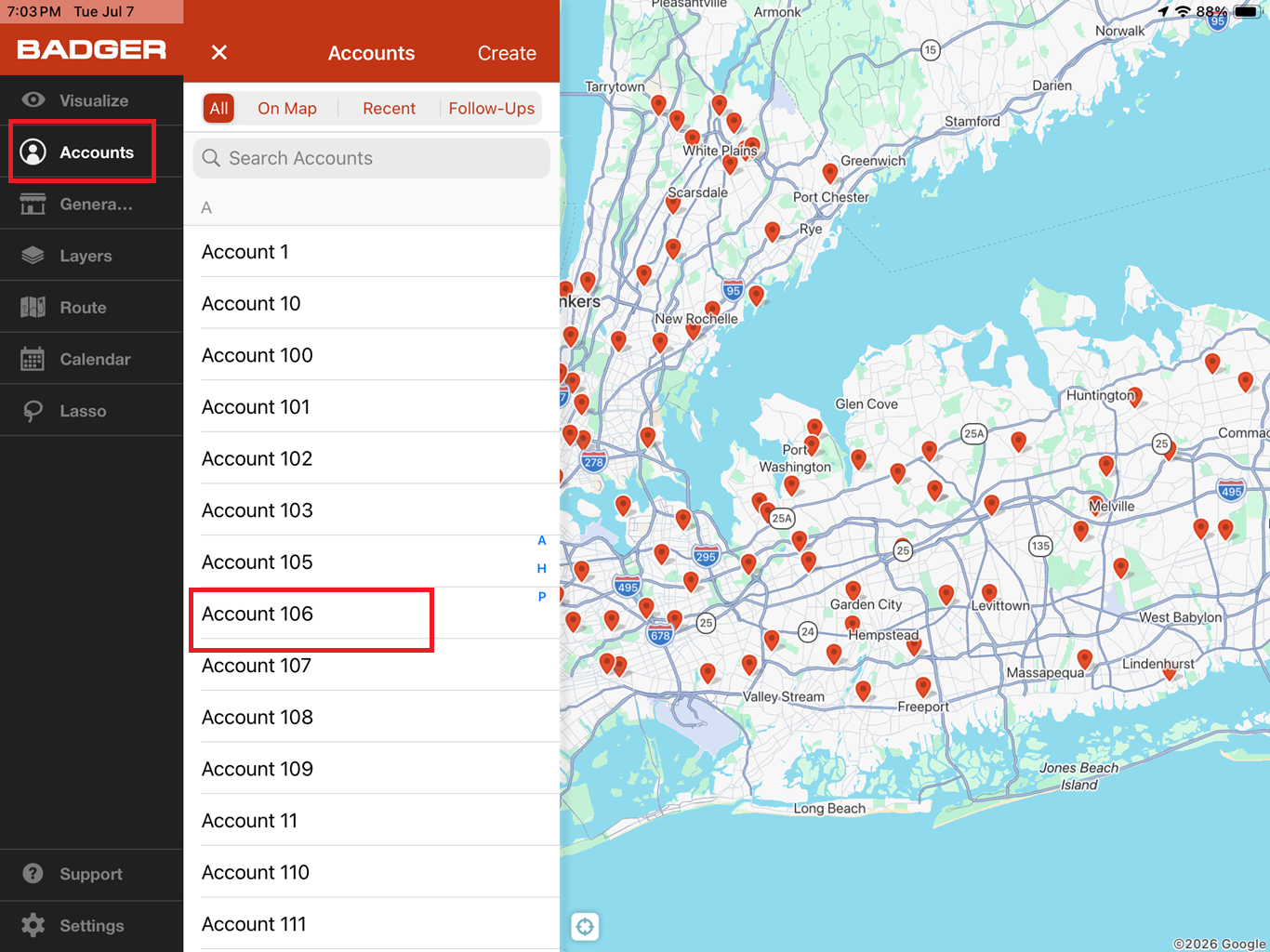This screenshot has height=952, width=1270.
Task: Open the Calendar icon in sidebar
Action: click(x=33, y=359)
